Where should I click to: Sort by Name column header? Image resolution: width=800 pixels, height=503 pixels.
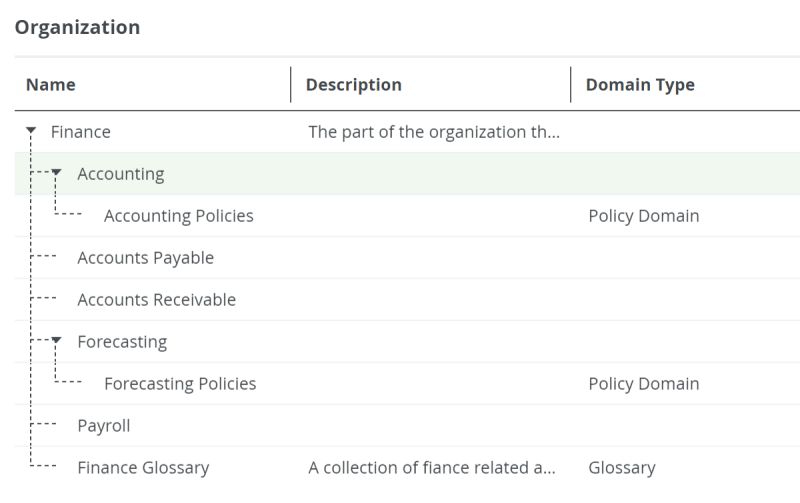[x=51, y=85]
